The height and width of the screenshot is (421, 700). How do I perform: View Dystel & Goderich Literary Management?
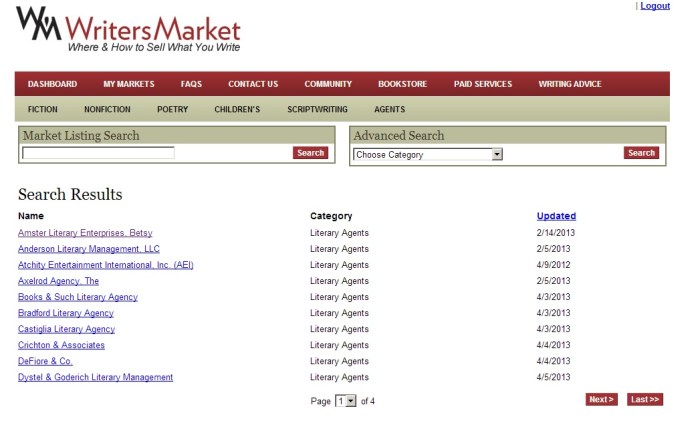tap(95, 377)
